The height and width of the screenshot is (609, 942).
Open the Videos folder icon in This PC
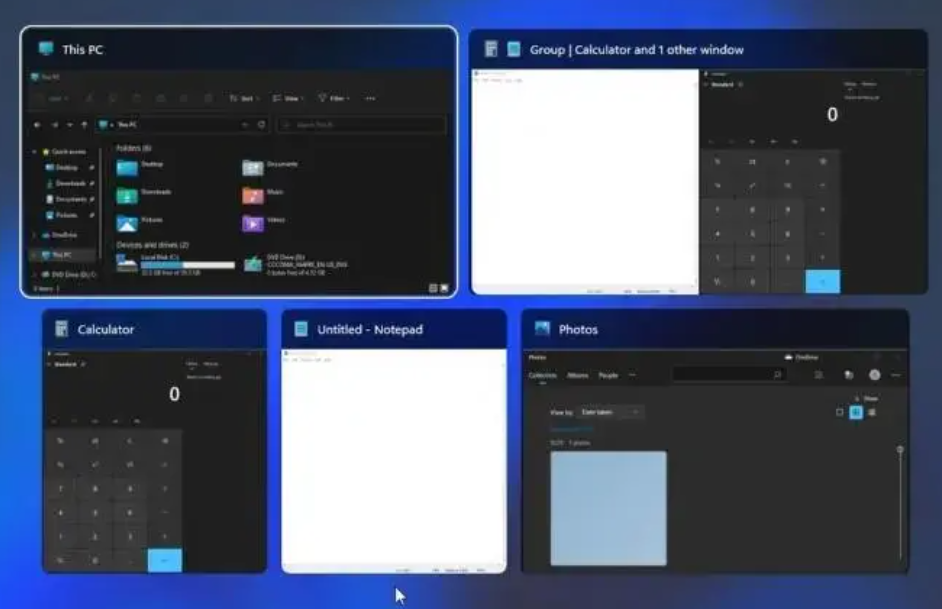click(x=252, y=223)
